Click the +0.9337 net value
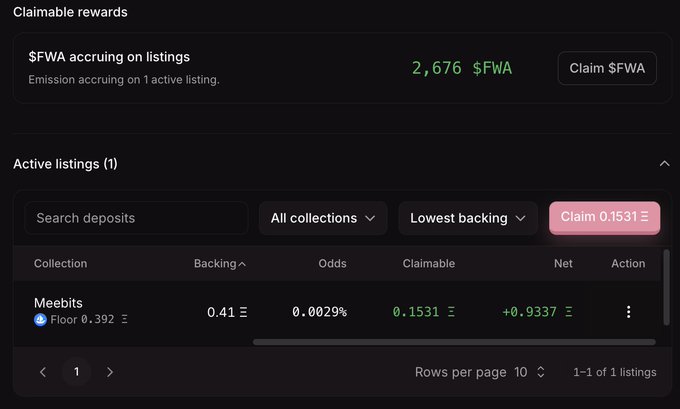The image size is (680, 409). (x=537, y=312)
